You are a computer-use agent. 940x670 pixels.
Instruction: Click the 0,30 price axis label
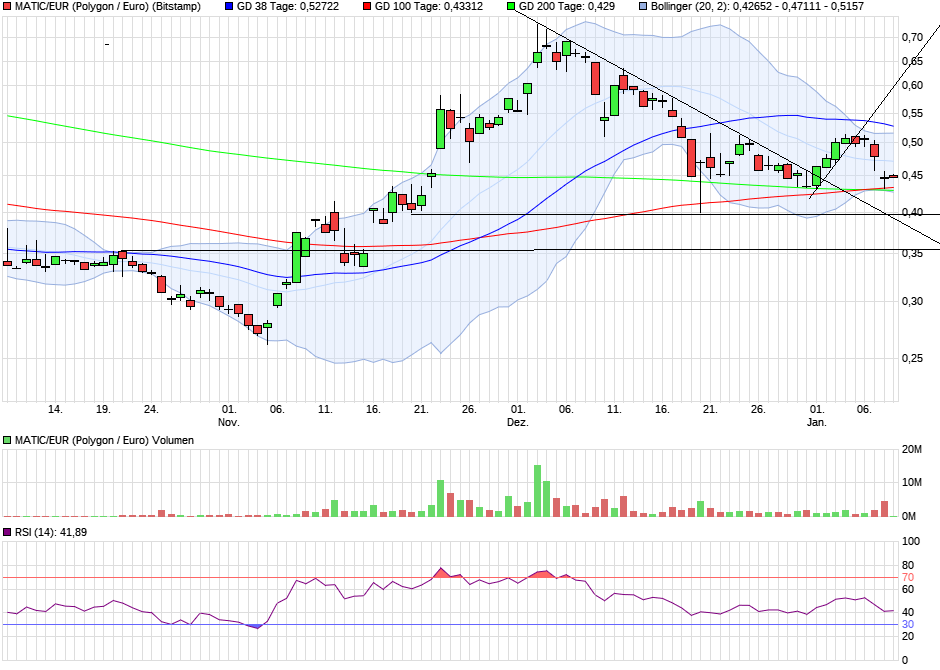(912, 301)
